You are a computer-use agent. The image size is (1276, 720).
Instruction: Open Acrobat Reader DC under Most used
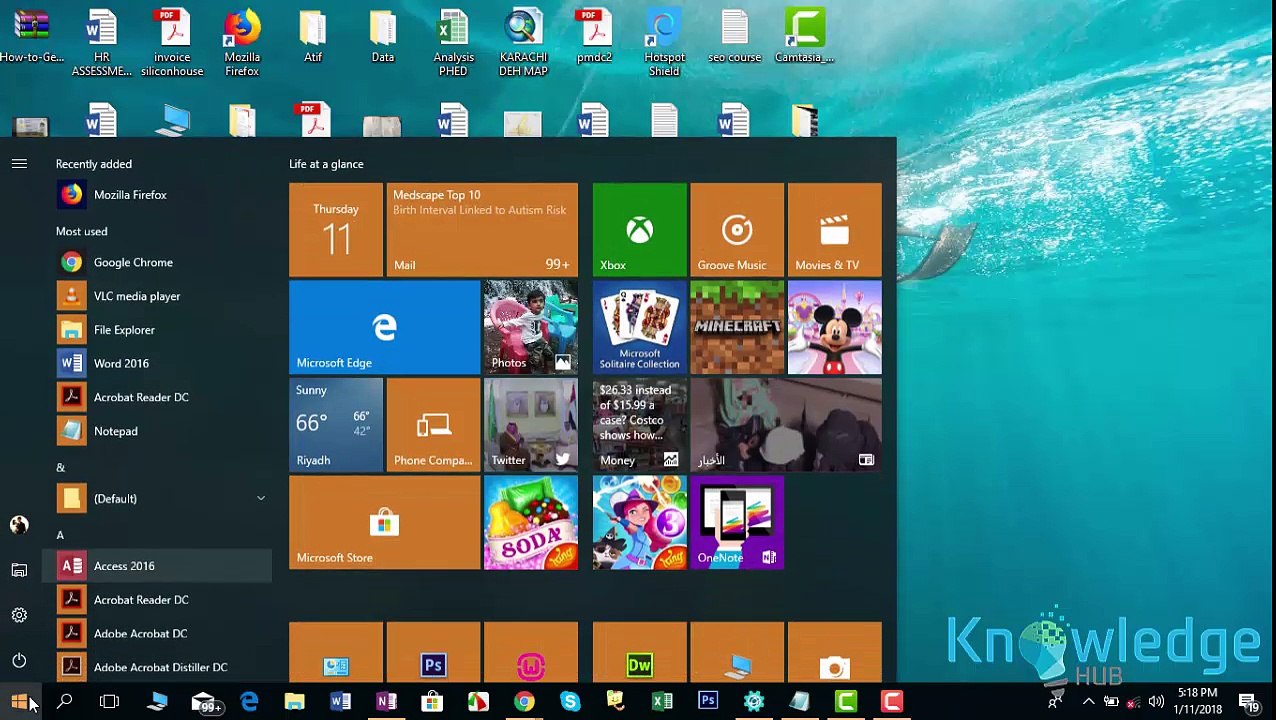point(157,397)
